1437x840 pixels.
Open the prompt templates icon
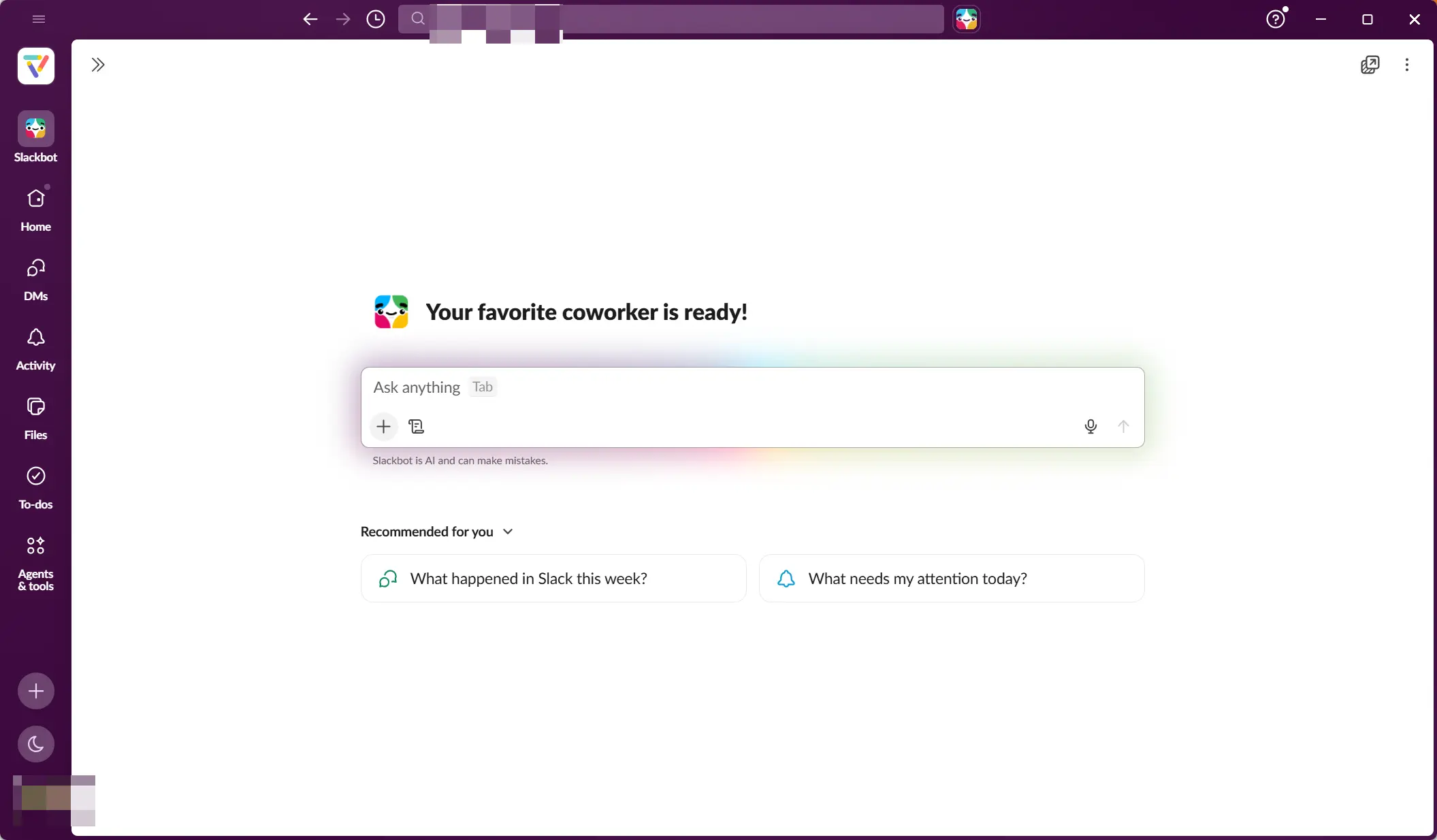click(x=417, y=427)
